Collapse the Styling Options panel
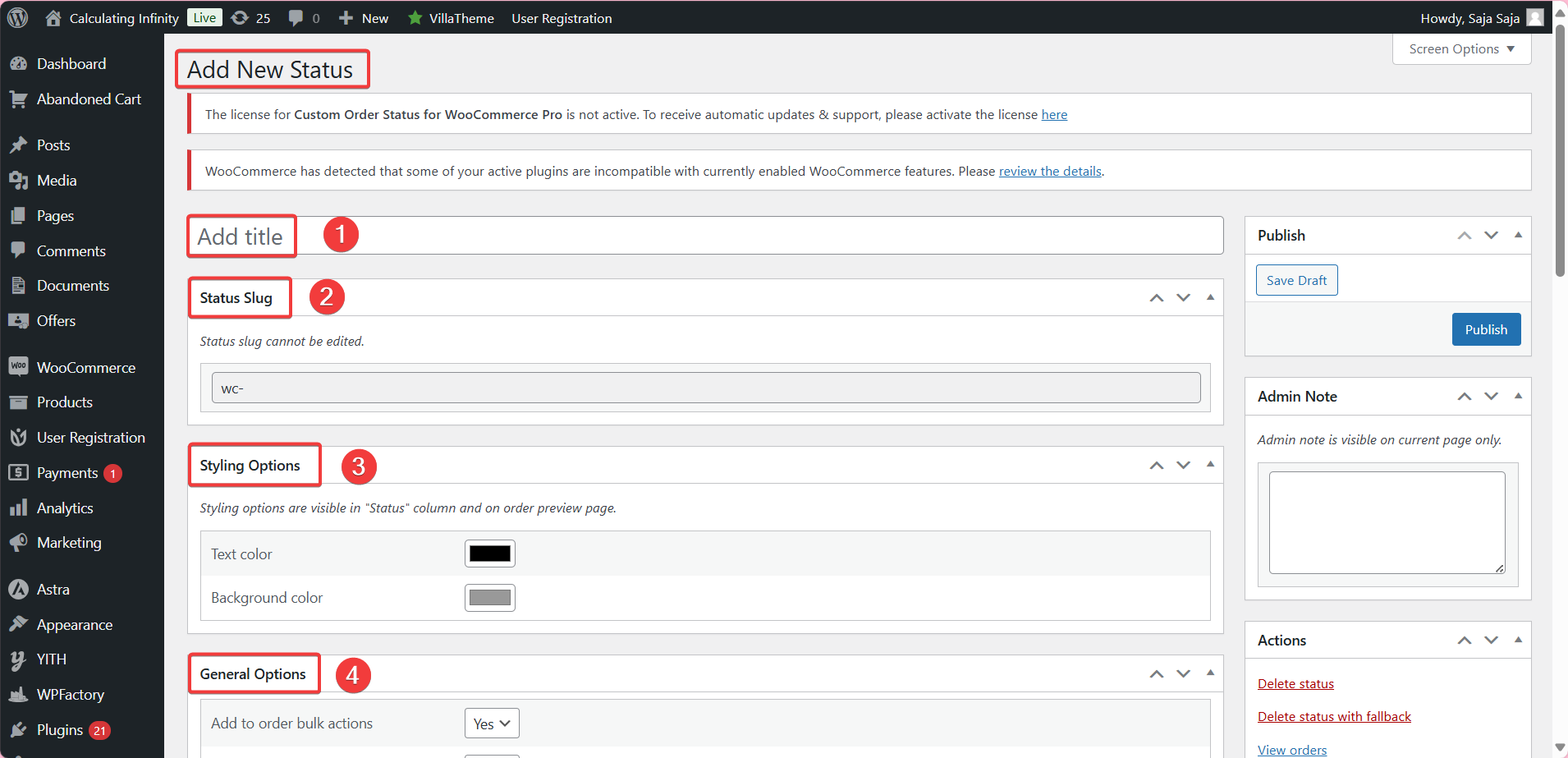The height and width of the screenshot is (758, 1568). click(x=1210, y=464)
